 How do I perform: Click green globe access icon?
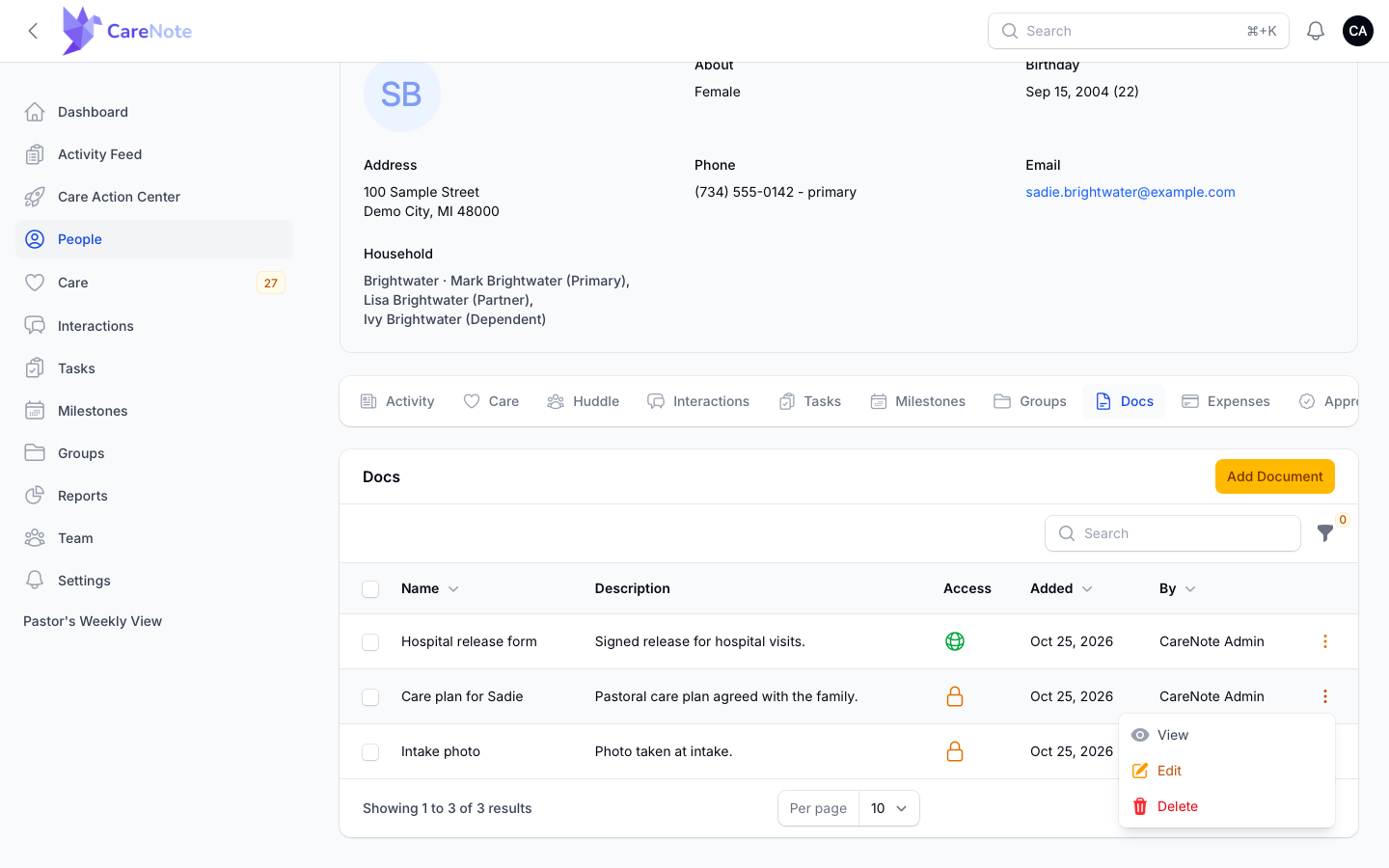coord(955,641)
